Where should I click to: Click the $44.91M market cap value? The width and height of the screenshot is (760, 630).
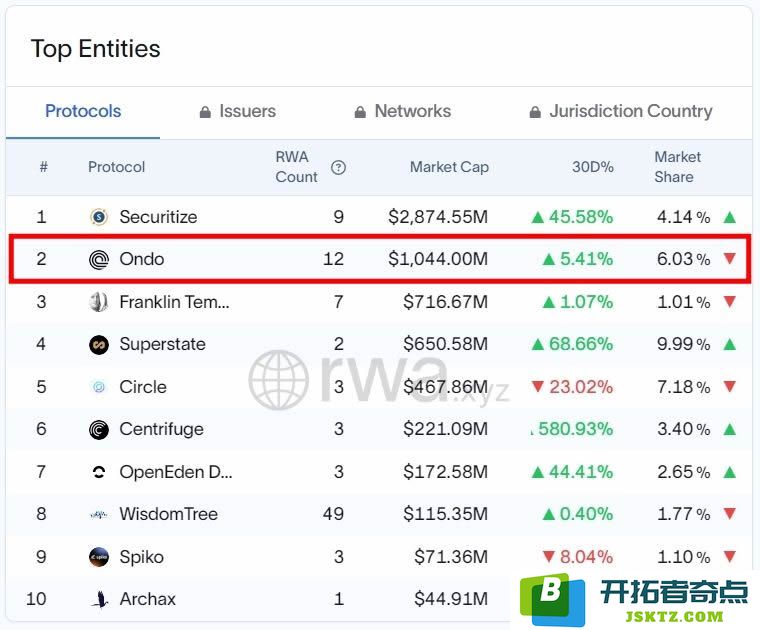451,599
